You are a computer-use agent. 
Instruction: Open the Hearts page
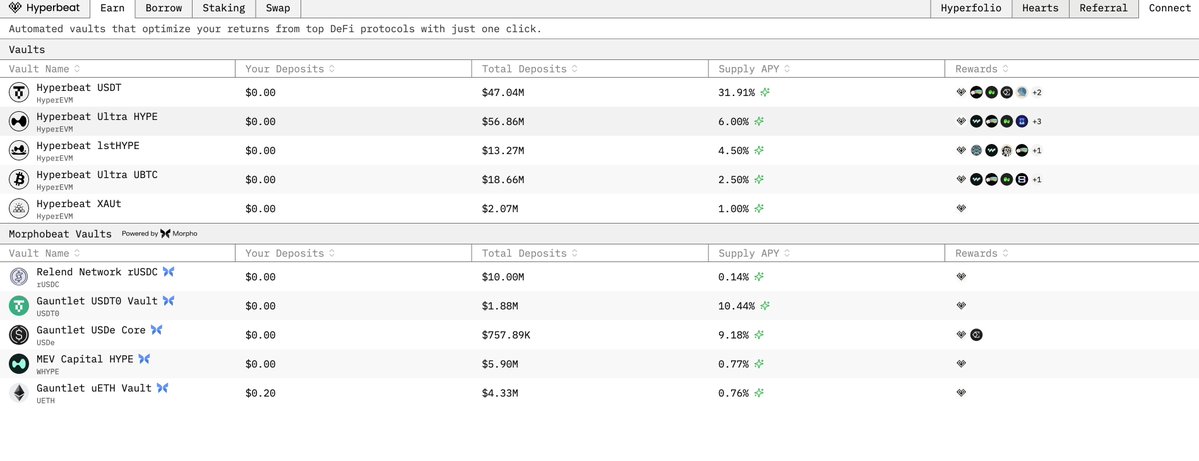coord(1040,8)
